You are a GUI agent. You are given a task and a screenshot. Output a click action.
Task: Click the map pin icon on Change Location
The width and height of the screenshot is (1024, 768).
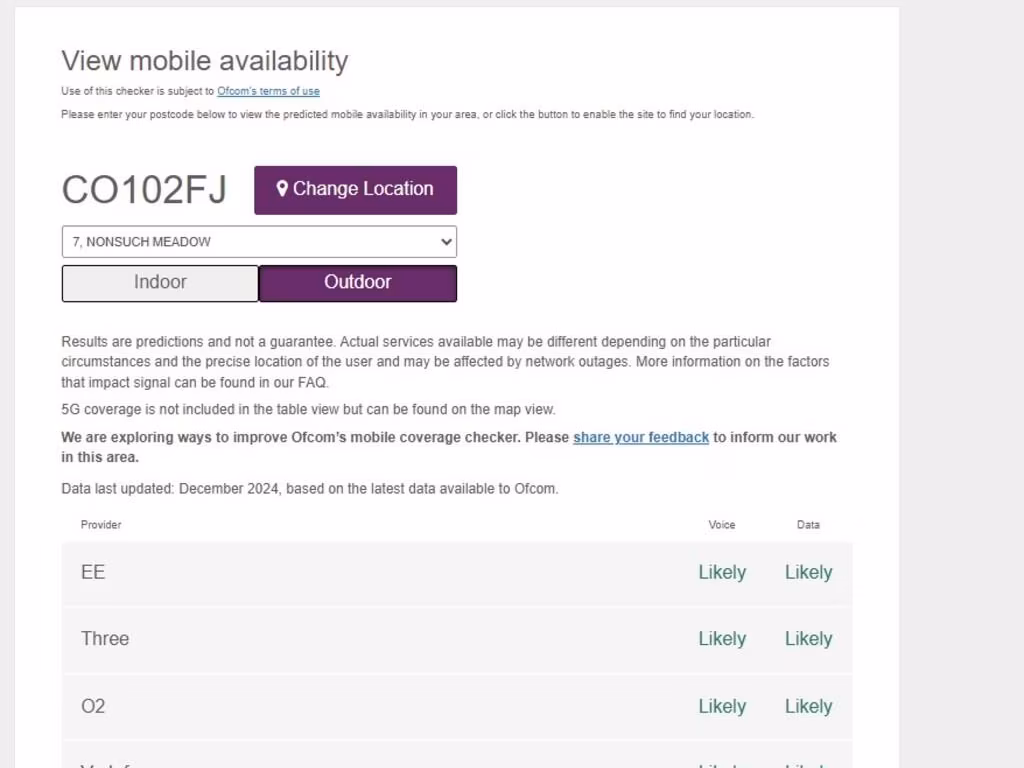pos(282,189)
